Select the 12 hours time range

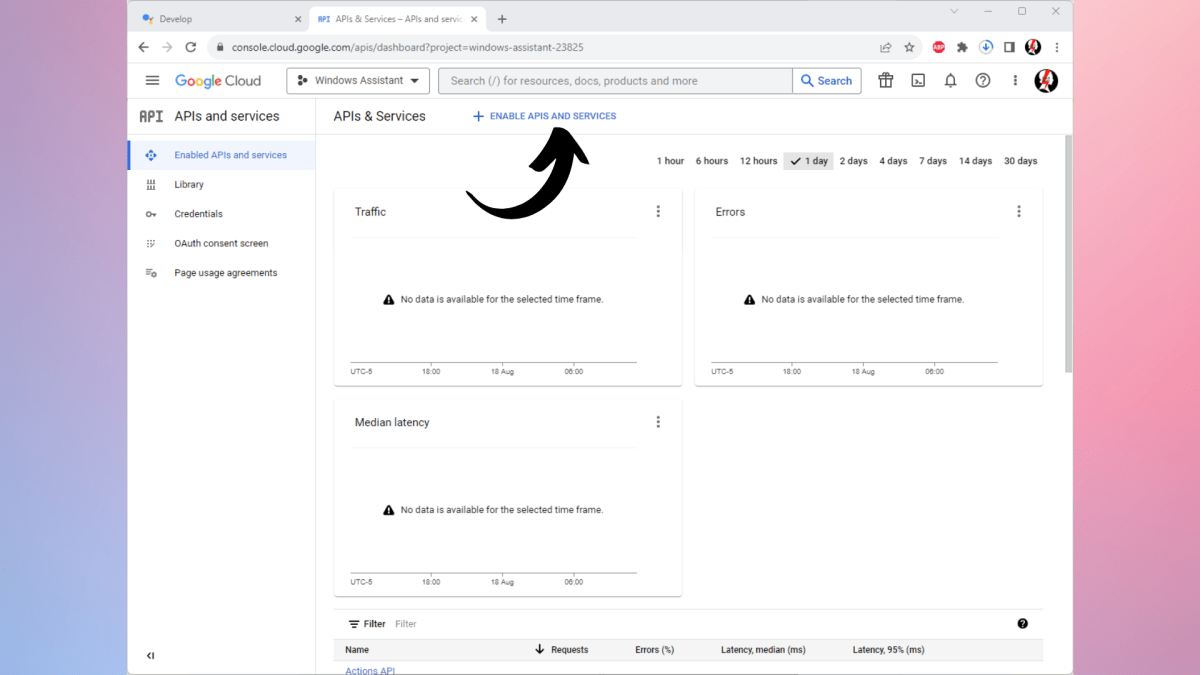tap(758, 161)
